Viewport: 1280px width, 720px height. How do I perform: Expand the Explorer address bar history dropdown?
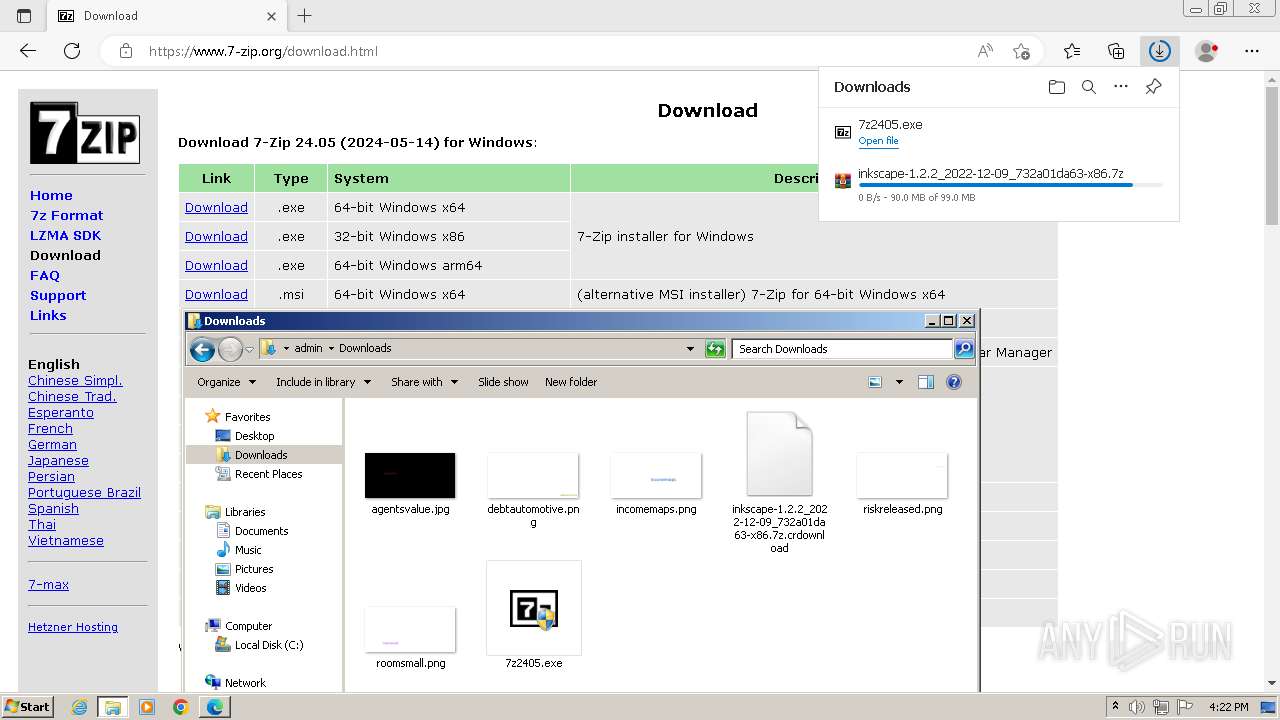pos(690,349)
